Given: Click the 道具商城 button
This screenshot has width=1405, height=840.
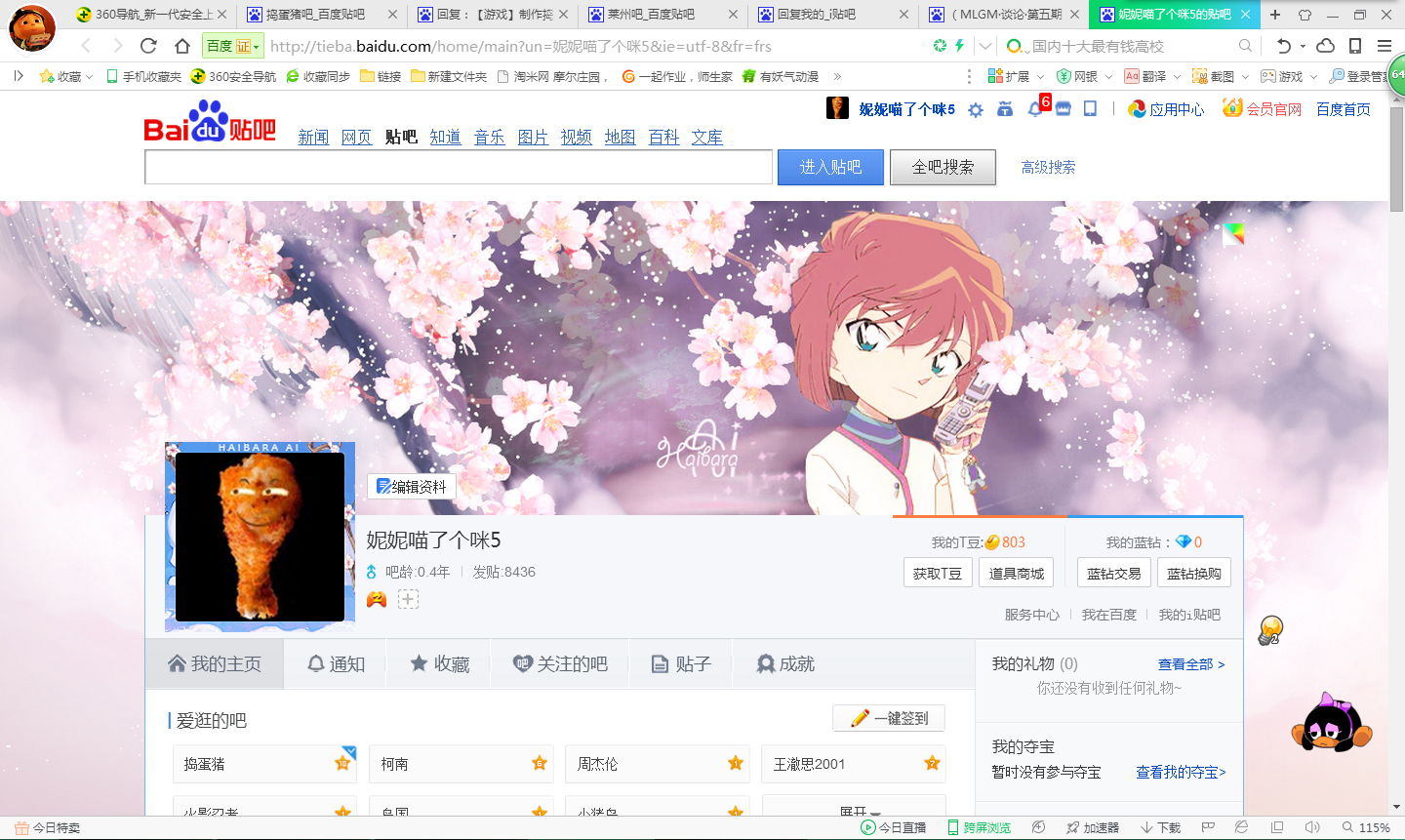Looking at the screenshot, I should click(1017, 573).
